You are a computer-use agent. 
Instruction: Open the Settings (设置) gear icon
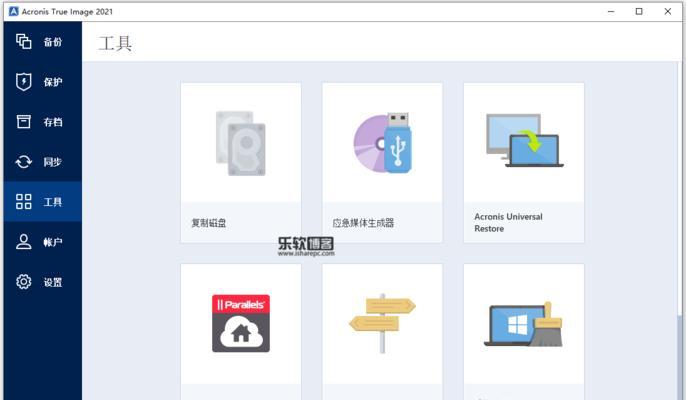[24, 281]
